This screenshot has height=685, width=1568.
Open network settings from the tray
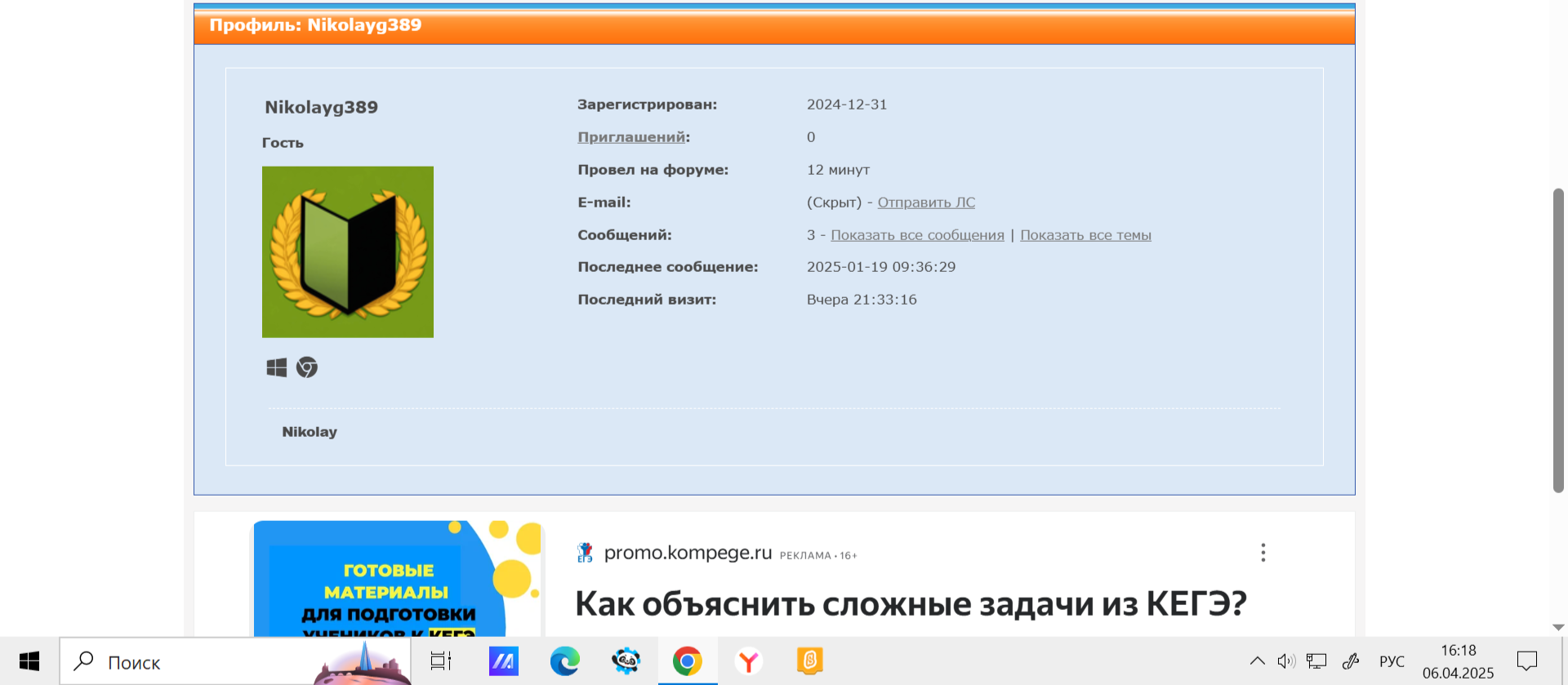click(1316, 661)
